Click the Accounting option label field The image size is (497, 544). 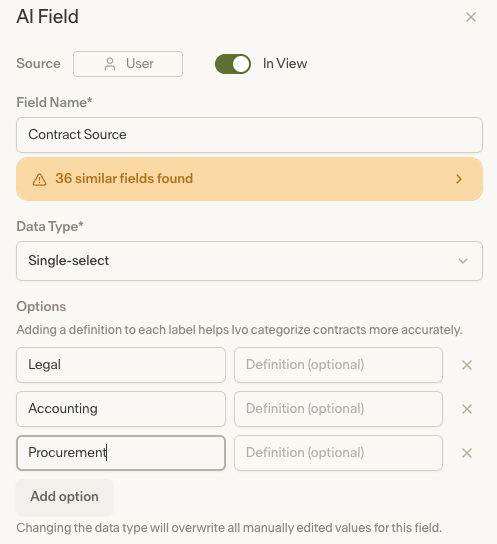click(121, 409)
